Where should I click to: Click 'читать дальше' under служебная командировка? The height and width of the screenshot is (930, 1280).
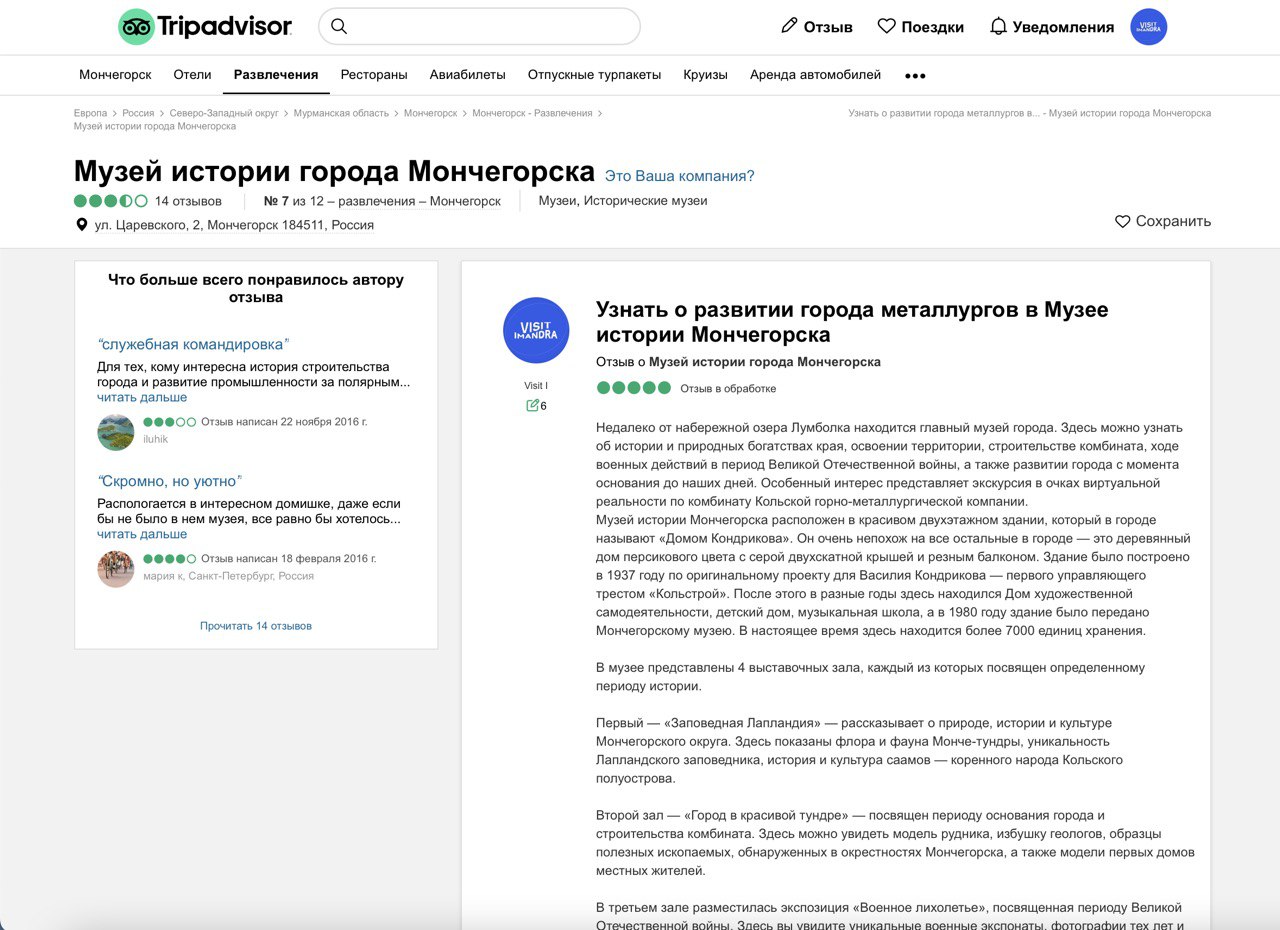click(x=142, y=397)
